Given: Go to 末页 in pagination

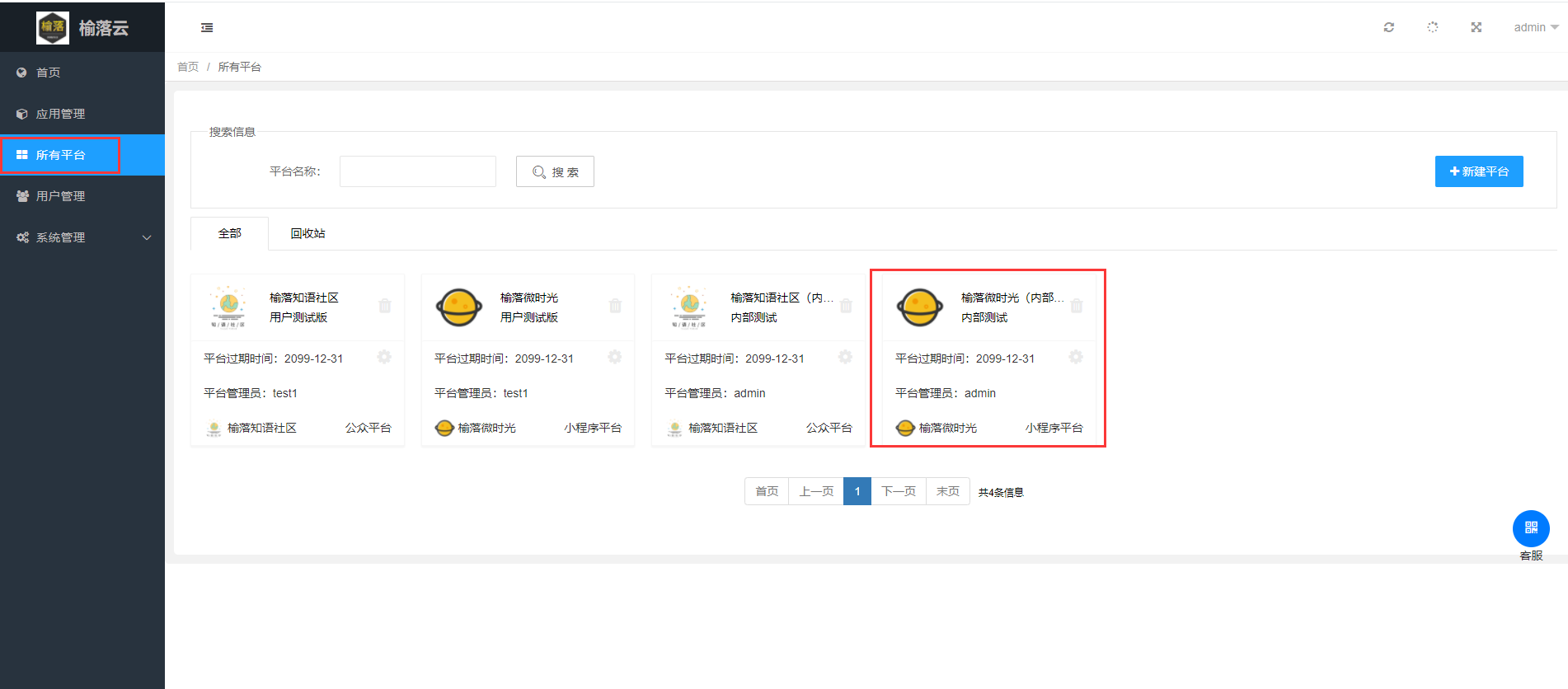Looking at the screenshot, I should (x=948, y=491).
